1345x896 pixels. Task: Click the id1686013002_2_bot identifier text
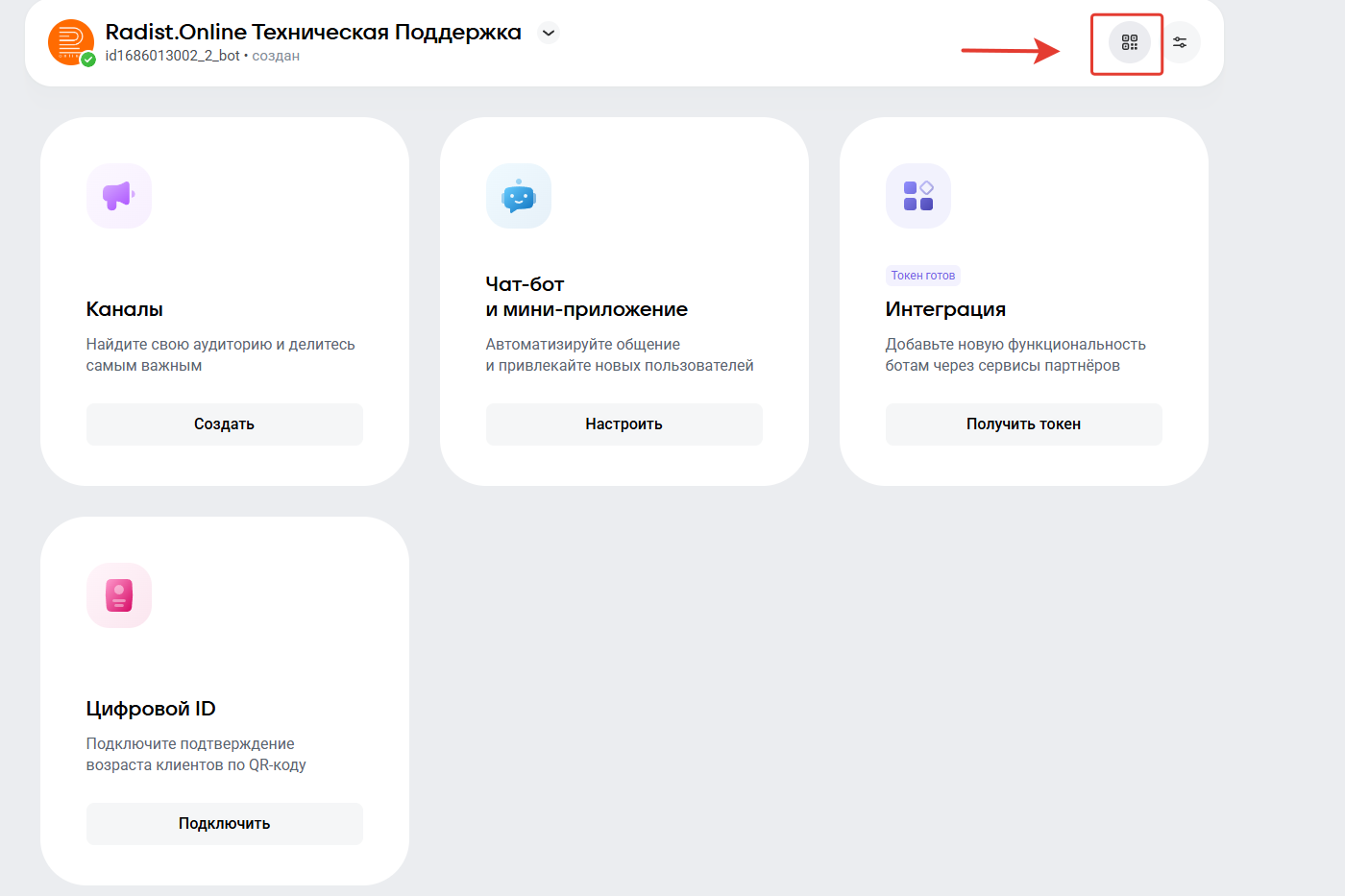click(173, 56)
